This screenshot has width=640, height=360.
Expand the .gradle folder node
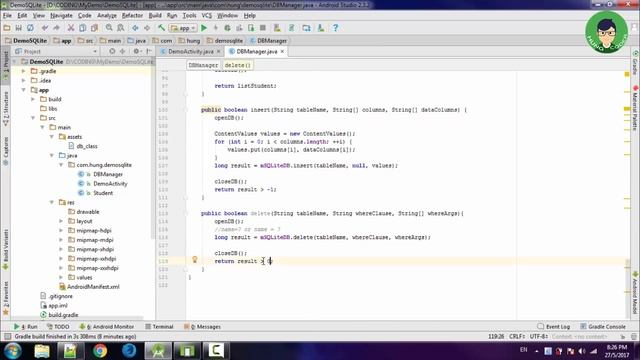coord(24,71)
